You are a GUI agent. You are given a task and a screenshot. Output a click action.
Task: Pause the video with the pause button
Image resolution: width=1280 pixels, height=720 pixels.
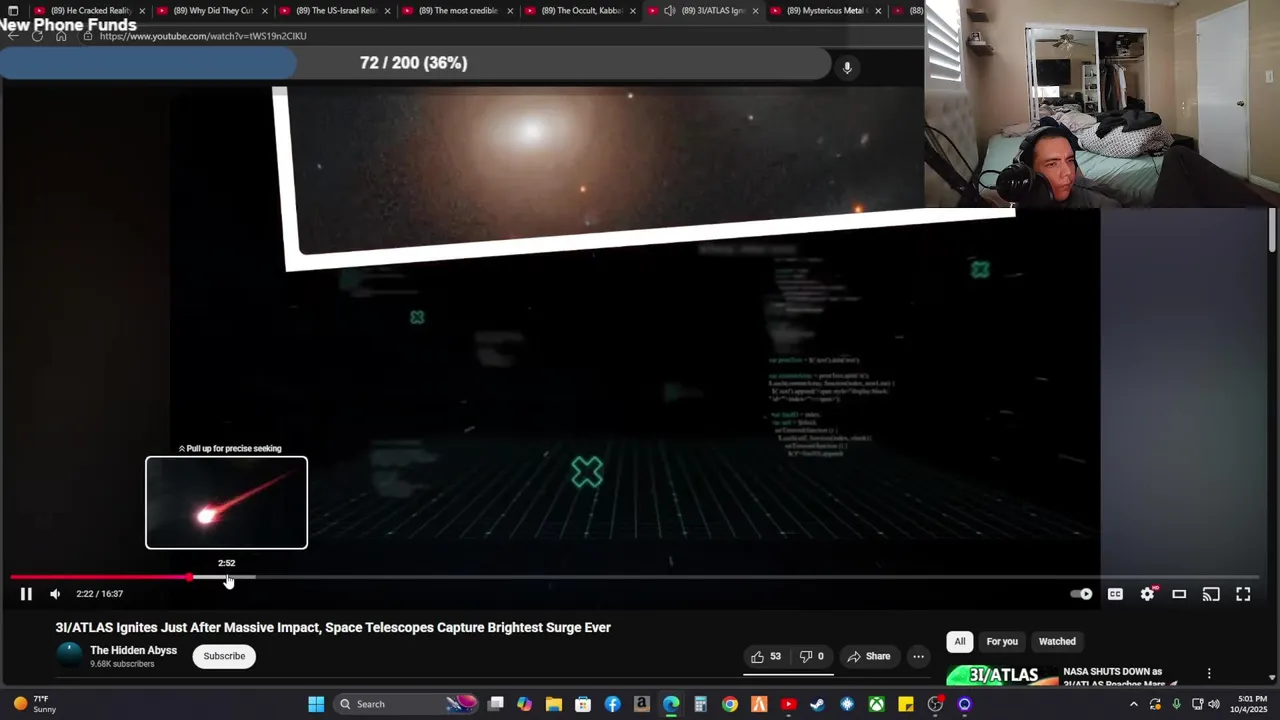click(x=26, y=594)
